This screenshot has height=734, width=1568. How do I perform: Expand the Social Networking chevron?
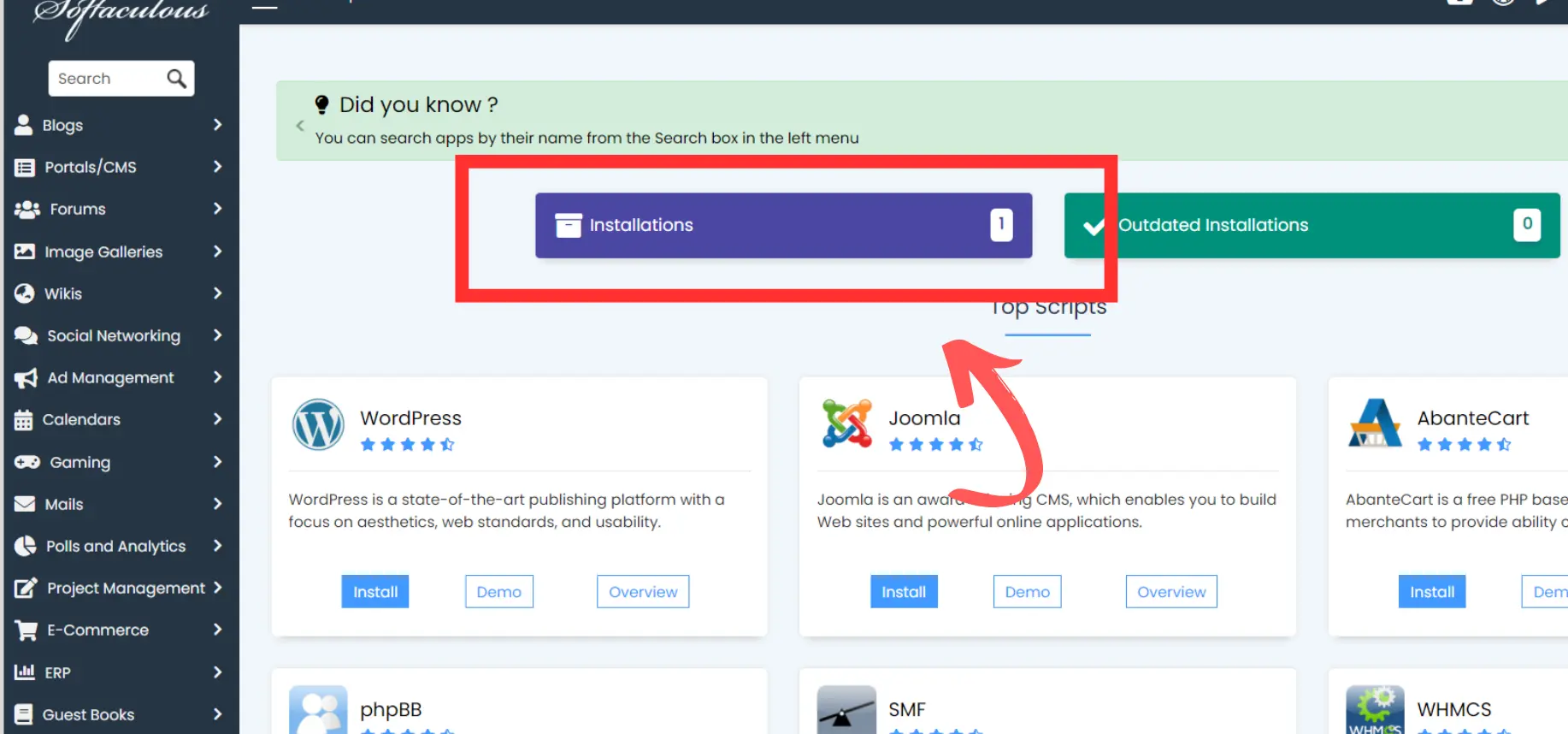[217, 335]
